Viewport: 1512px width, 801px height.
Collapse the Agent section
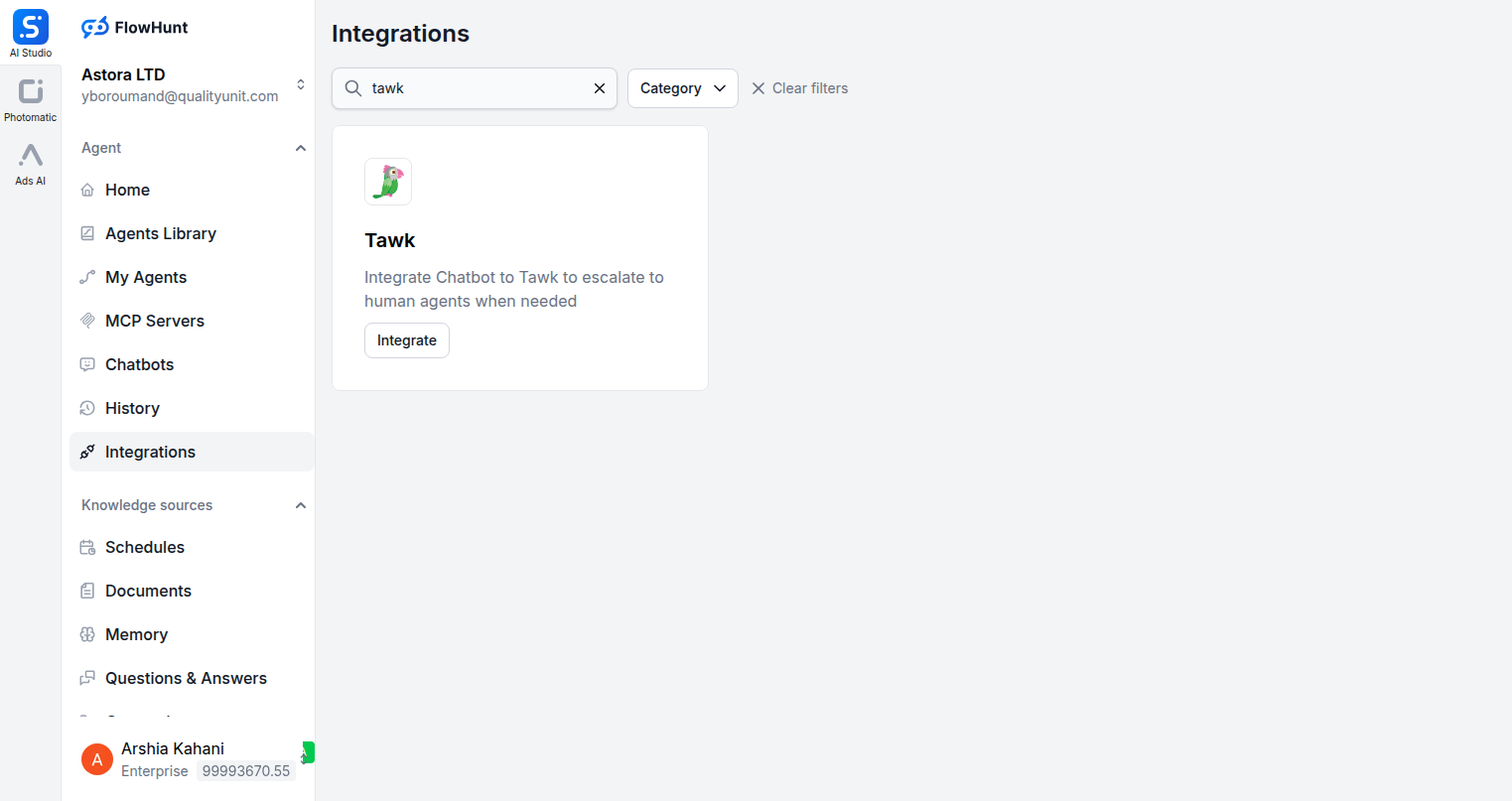[x=301, y=147]
